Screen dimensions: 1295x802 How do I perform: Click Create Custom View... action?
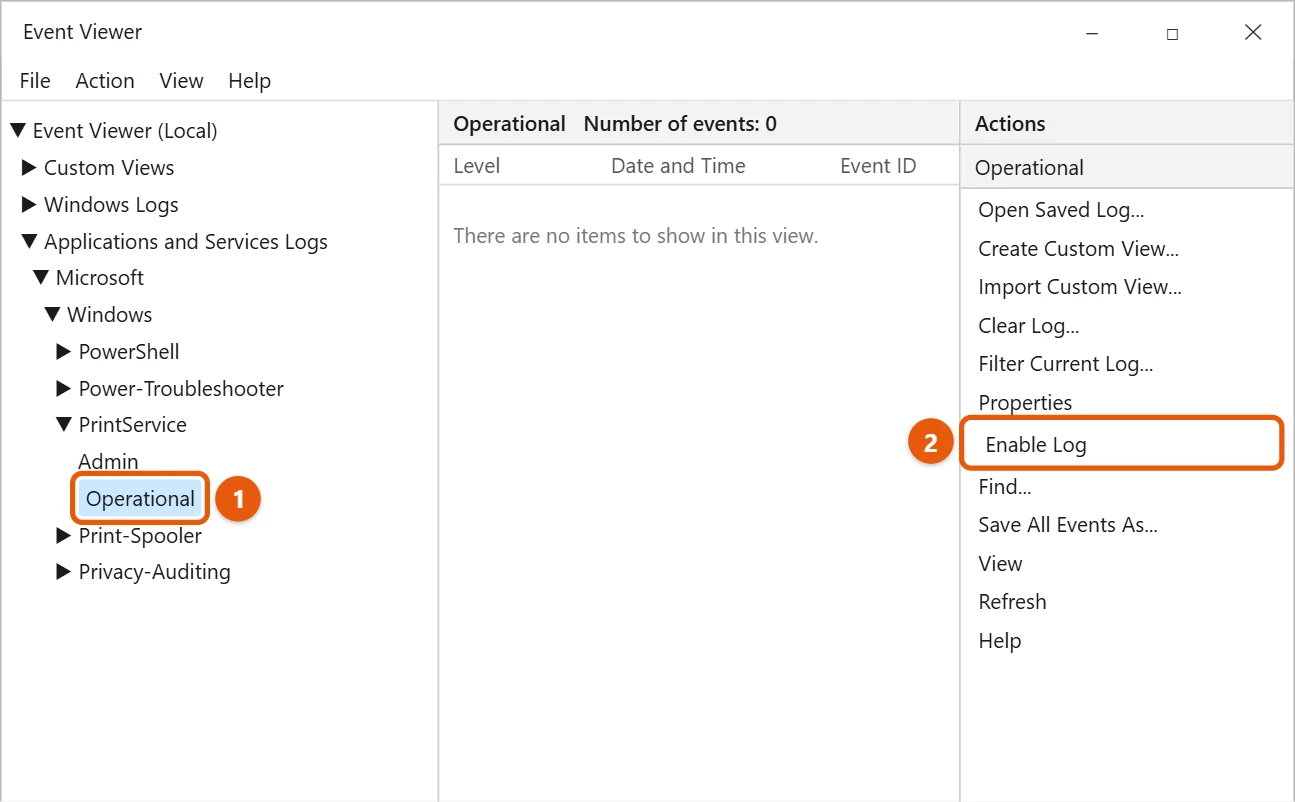(x=1078, y=249)
